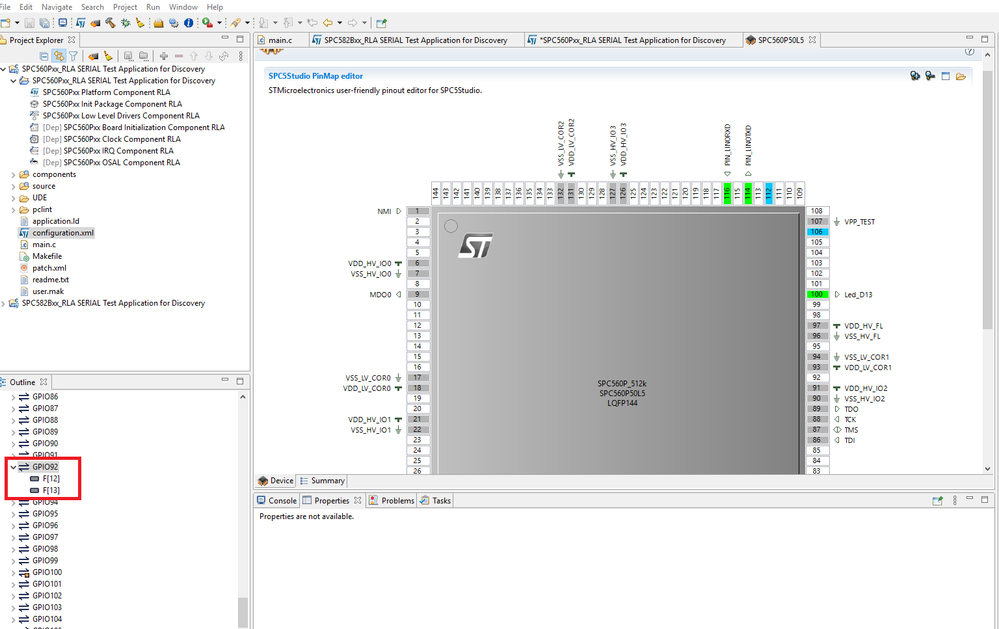Click the New wizard icon in main toolbar
999x629 pixels.
click(x=5, y=23)
